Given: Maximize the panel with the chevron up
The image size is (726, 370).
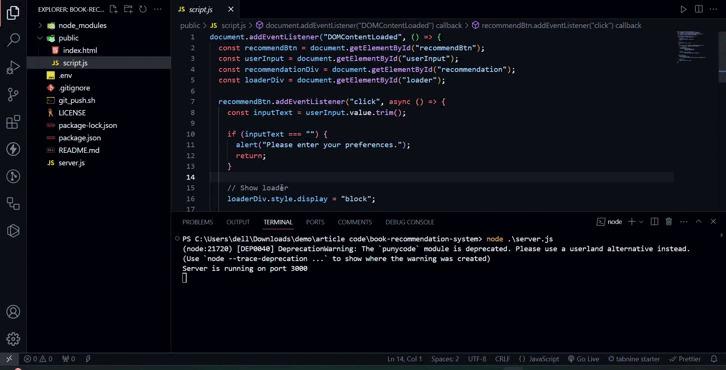Looking at the screenshot, I should tap(699, 222).
